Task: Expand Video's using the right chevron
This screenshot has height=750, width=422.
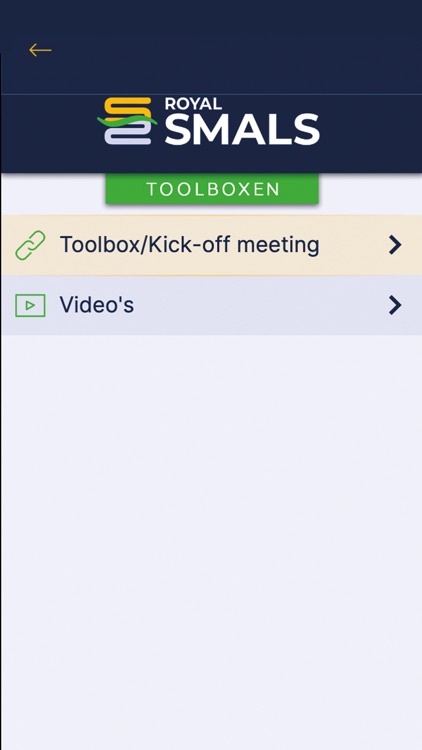Action: tap(395, 305)
